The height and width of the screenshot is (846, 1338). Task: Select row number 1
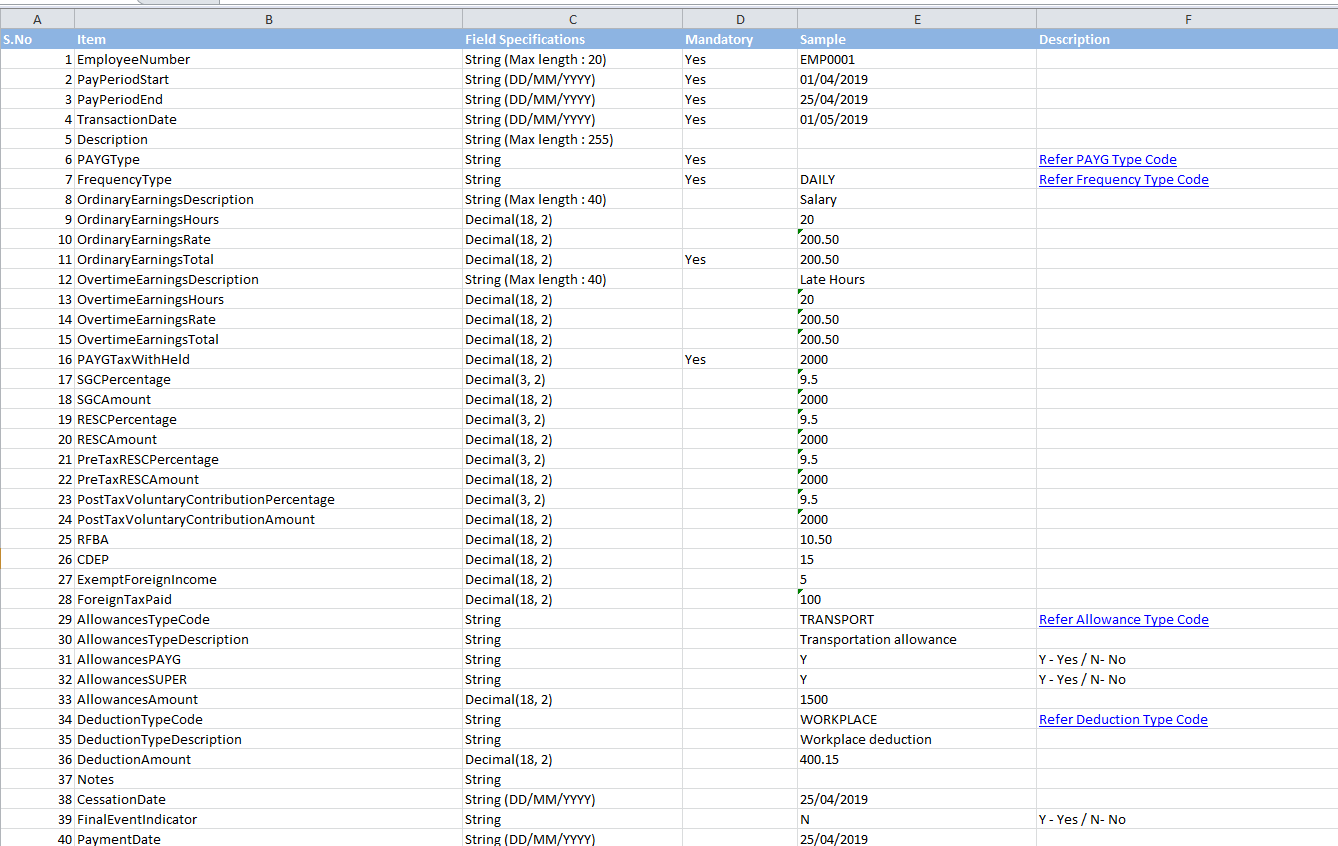coord(36,59)
